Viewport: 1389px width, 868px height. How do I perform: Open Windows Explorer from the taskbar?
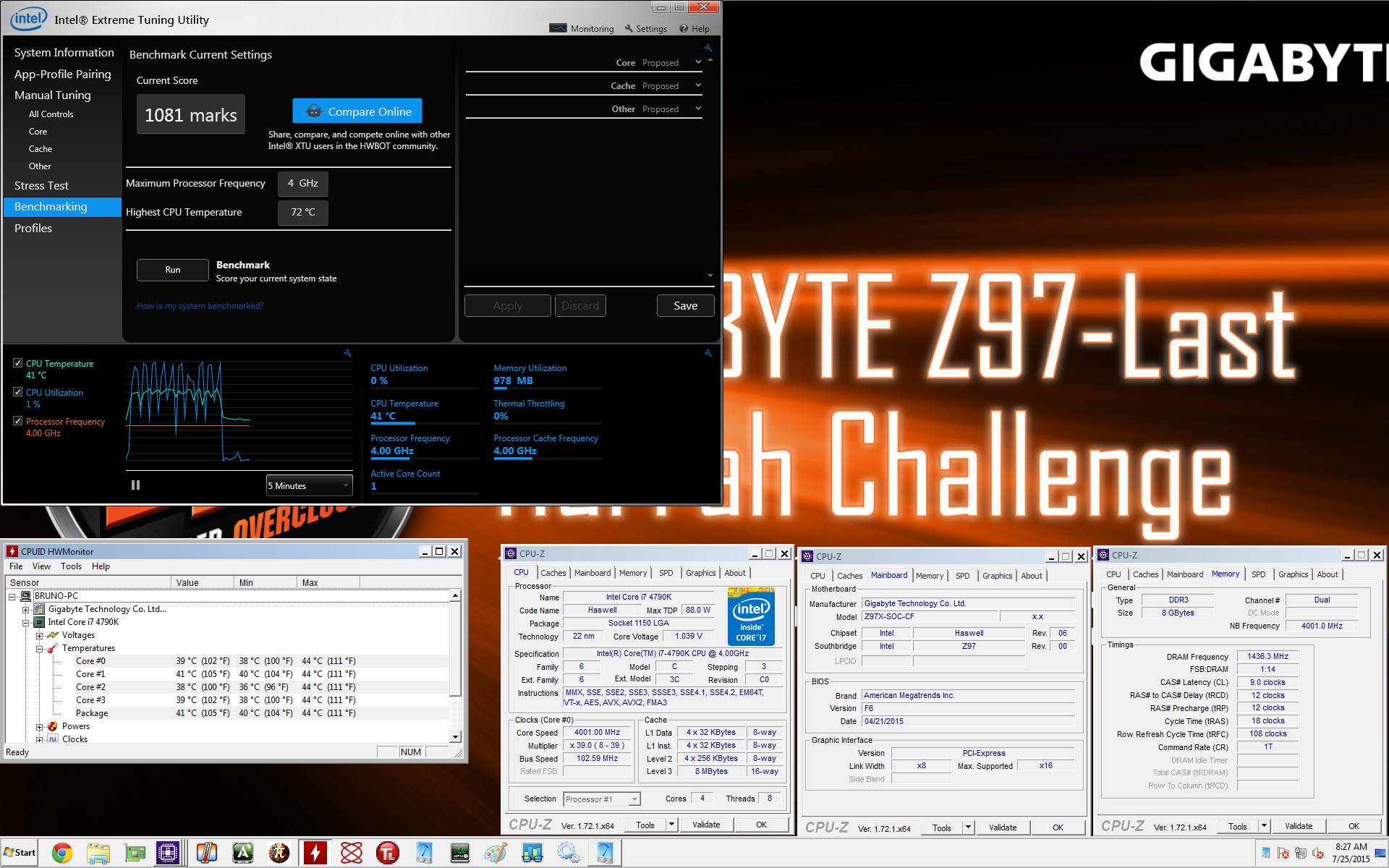pyautogui.click(x=98, y=854)
